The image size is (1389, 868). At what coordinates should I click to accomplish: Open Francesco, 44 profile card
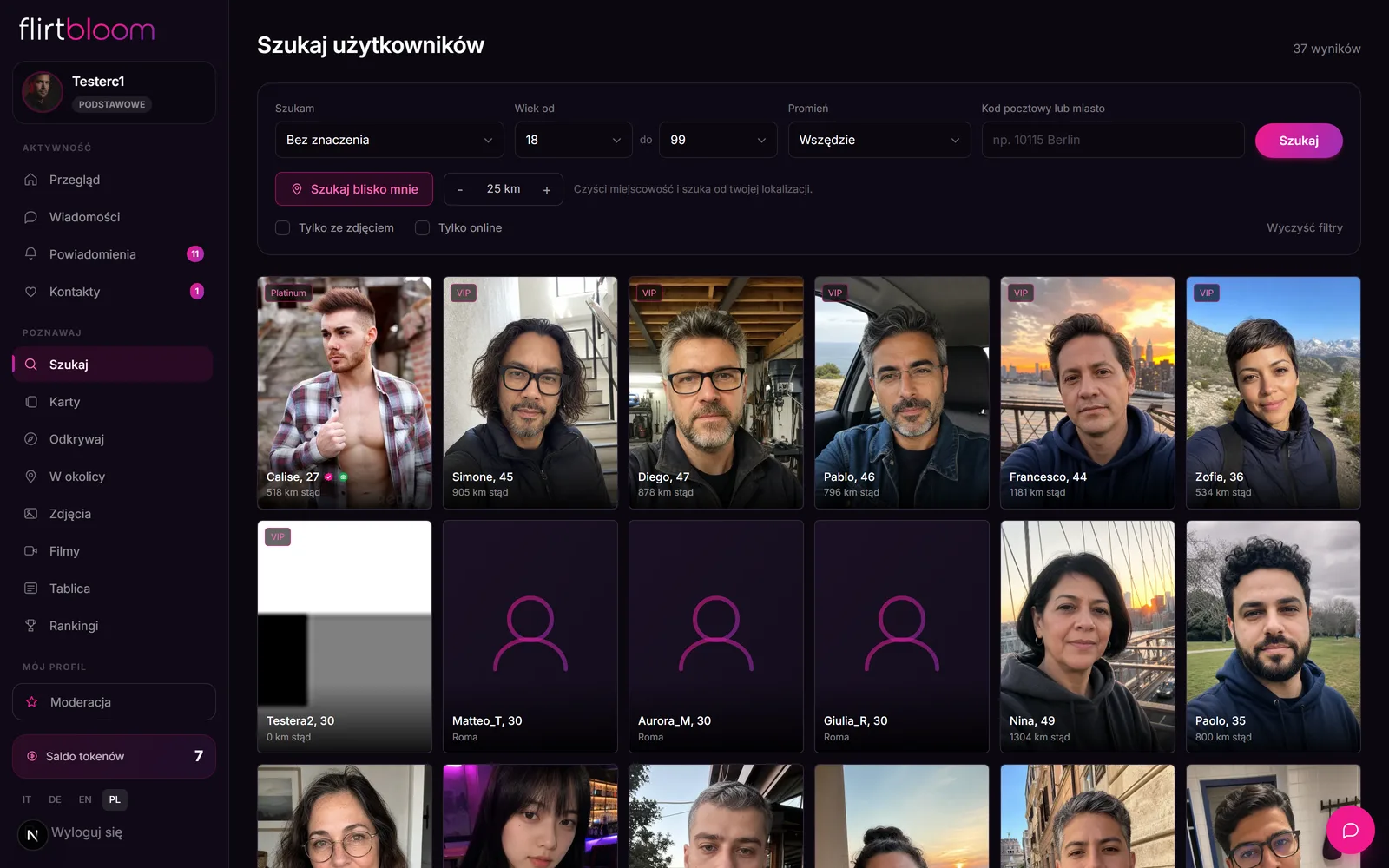tap(1088, 392)
